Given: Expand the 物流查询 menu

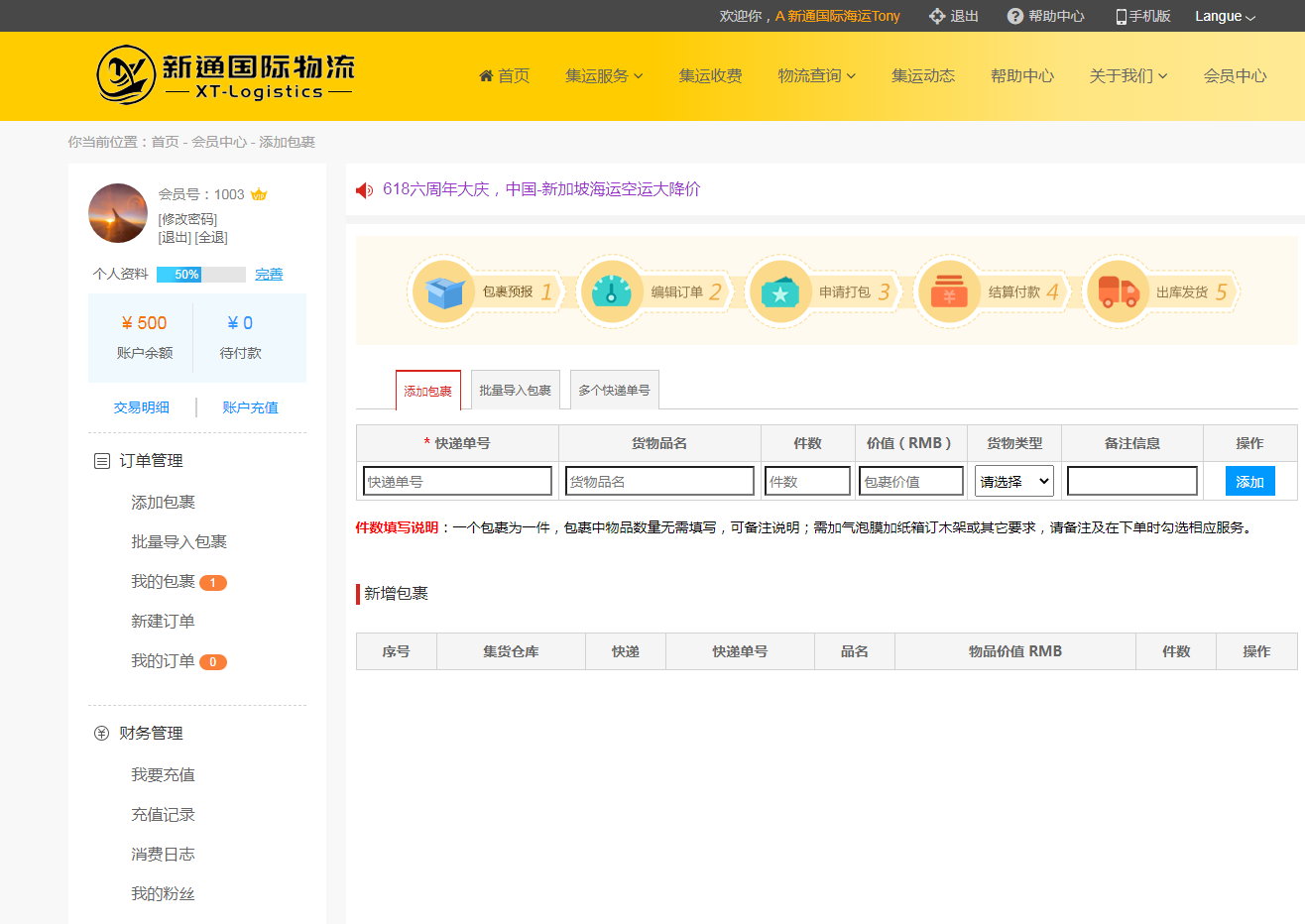Looking at the screenshot, I should click(x=816, y=75).
